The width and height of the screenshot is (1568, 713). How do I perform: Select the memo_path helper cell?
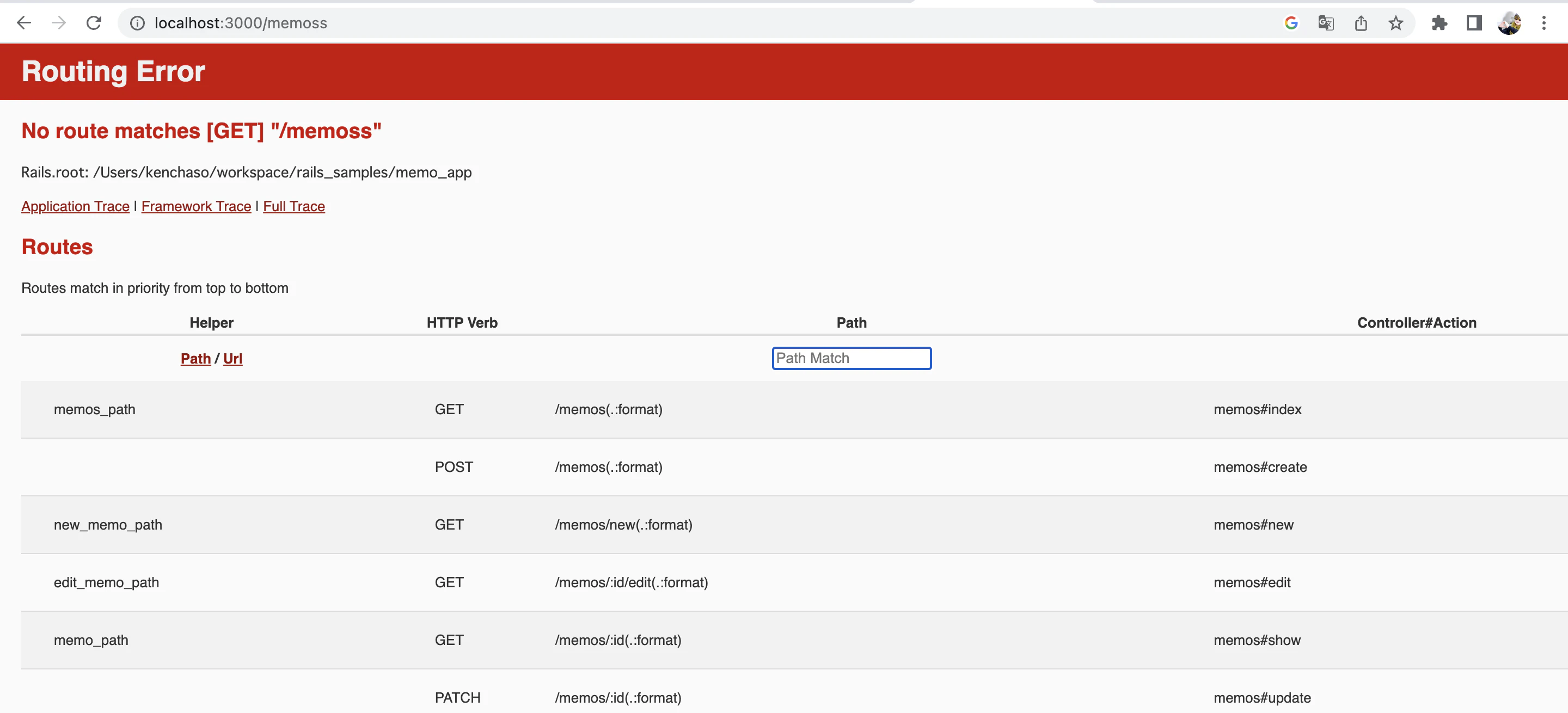pyautogui.click(x=91, y=640)
